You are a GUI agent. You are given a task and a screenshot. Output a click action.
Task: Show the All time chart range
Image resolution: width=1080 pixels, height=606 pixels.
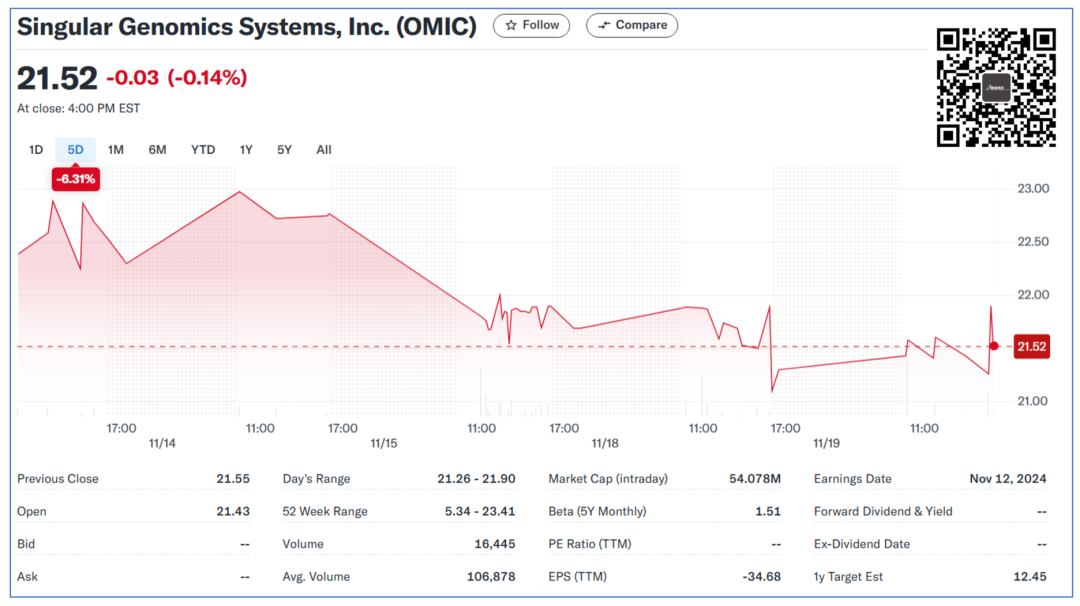coord(324,150)
